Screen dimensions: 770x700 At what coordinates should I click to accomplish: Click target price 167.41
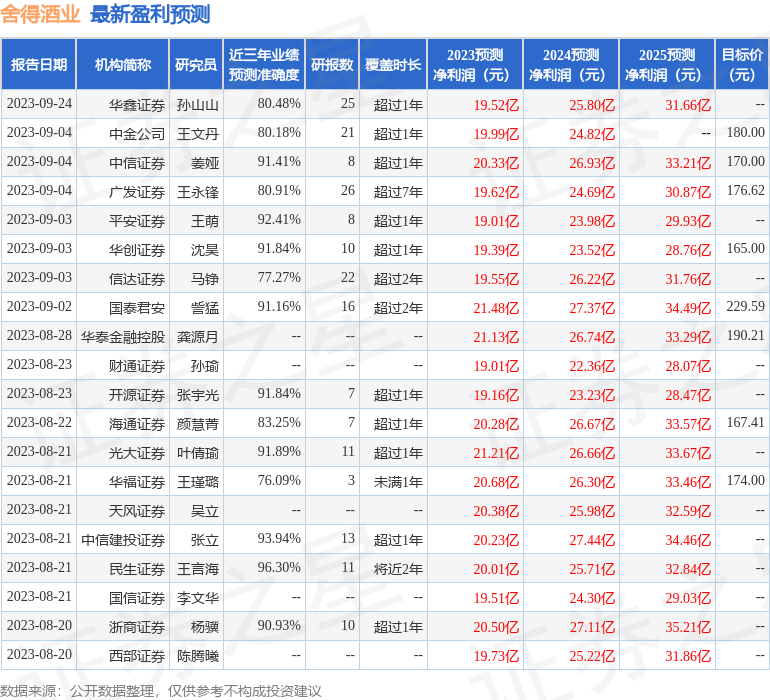click(x=745, y=422)
